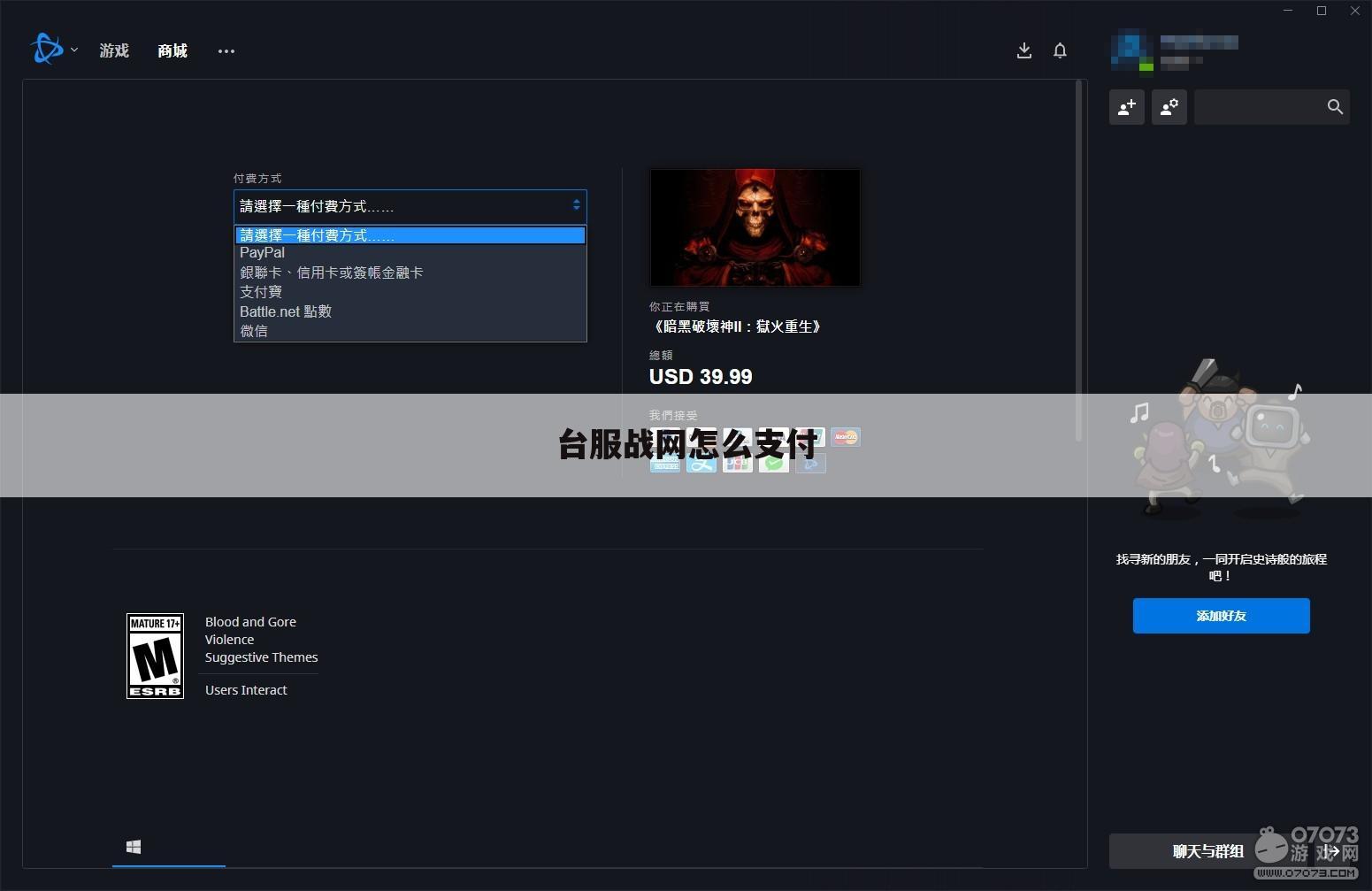Open friend management settings icon

tap(1169, 107)
